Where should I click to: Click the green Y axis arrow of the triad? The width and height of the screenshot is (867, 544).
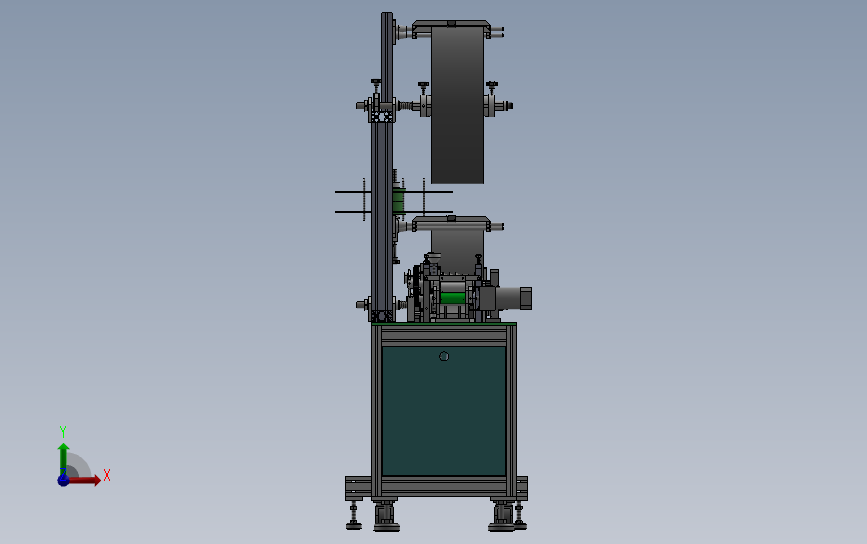pos(64,458)
